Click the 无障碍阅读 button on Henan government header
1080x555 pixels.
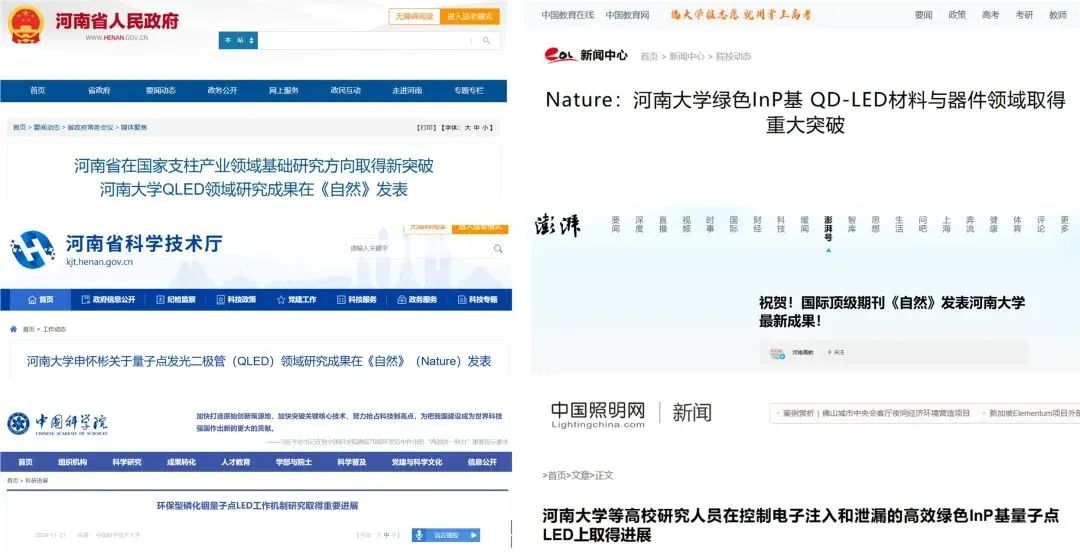414,17
